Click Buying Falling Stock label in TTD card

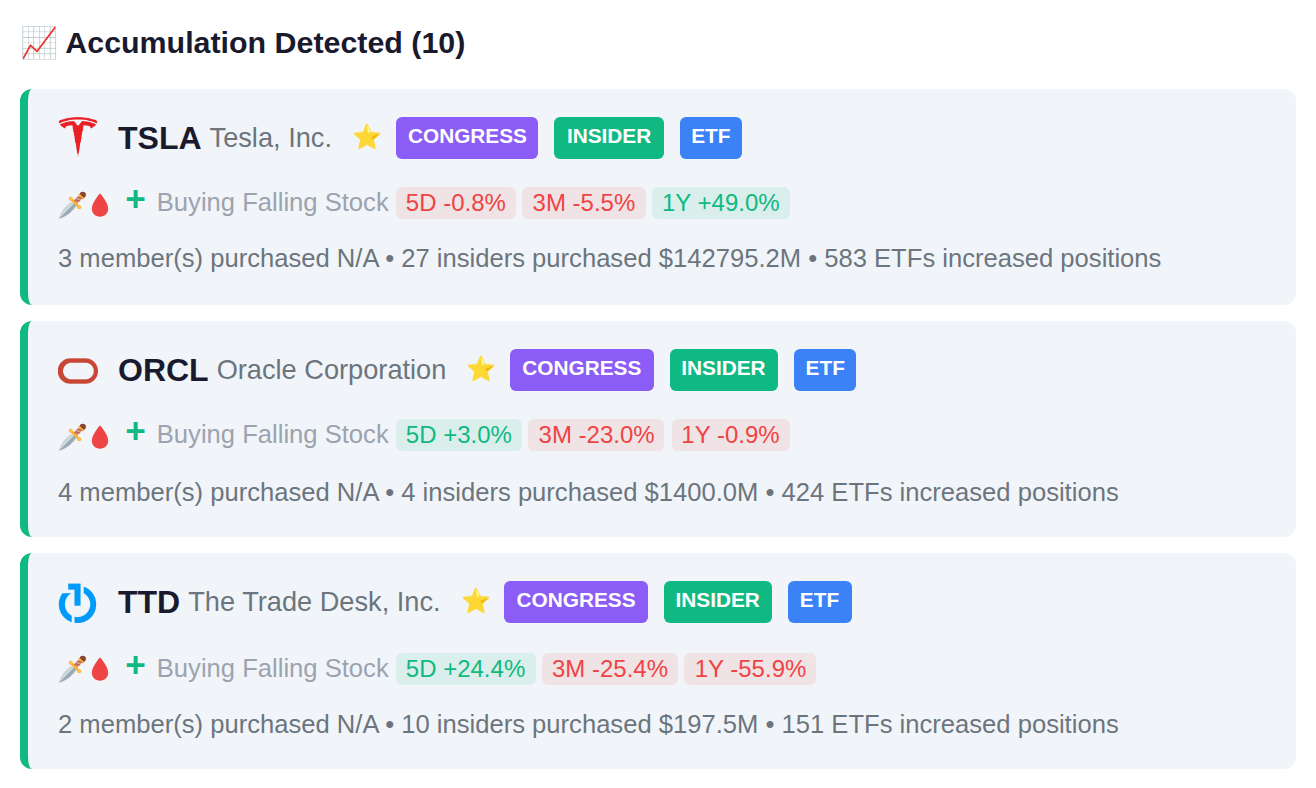pos(272,669)
